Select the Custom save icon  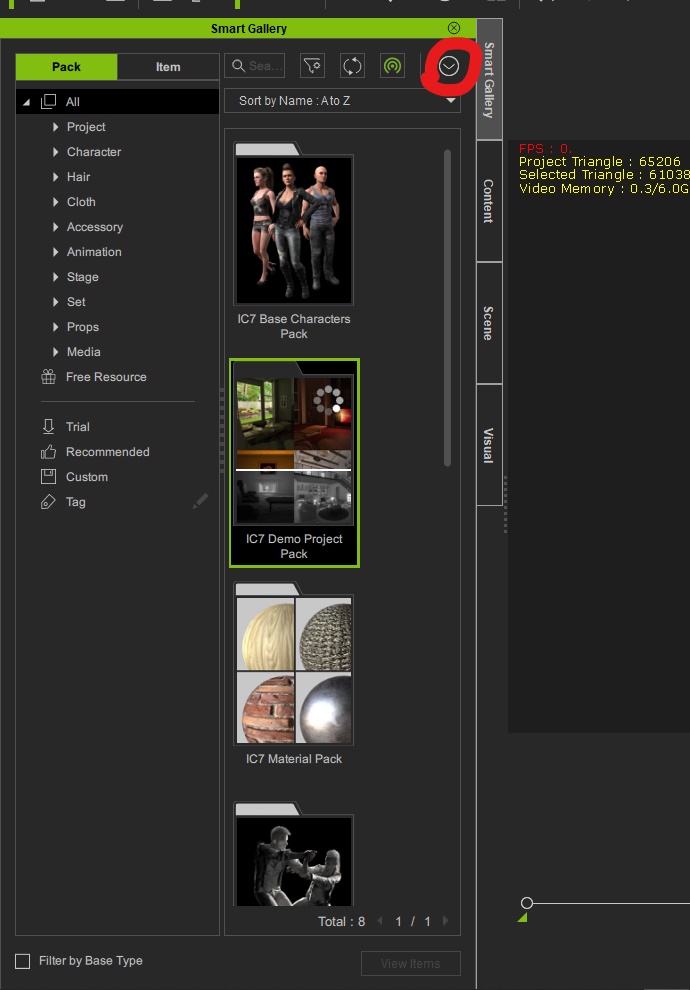pos(48,477)
